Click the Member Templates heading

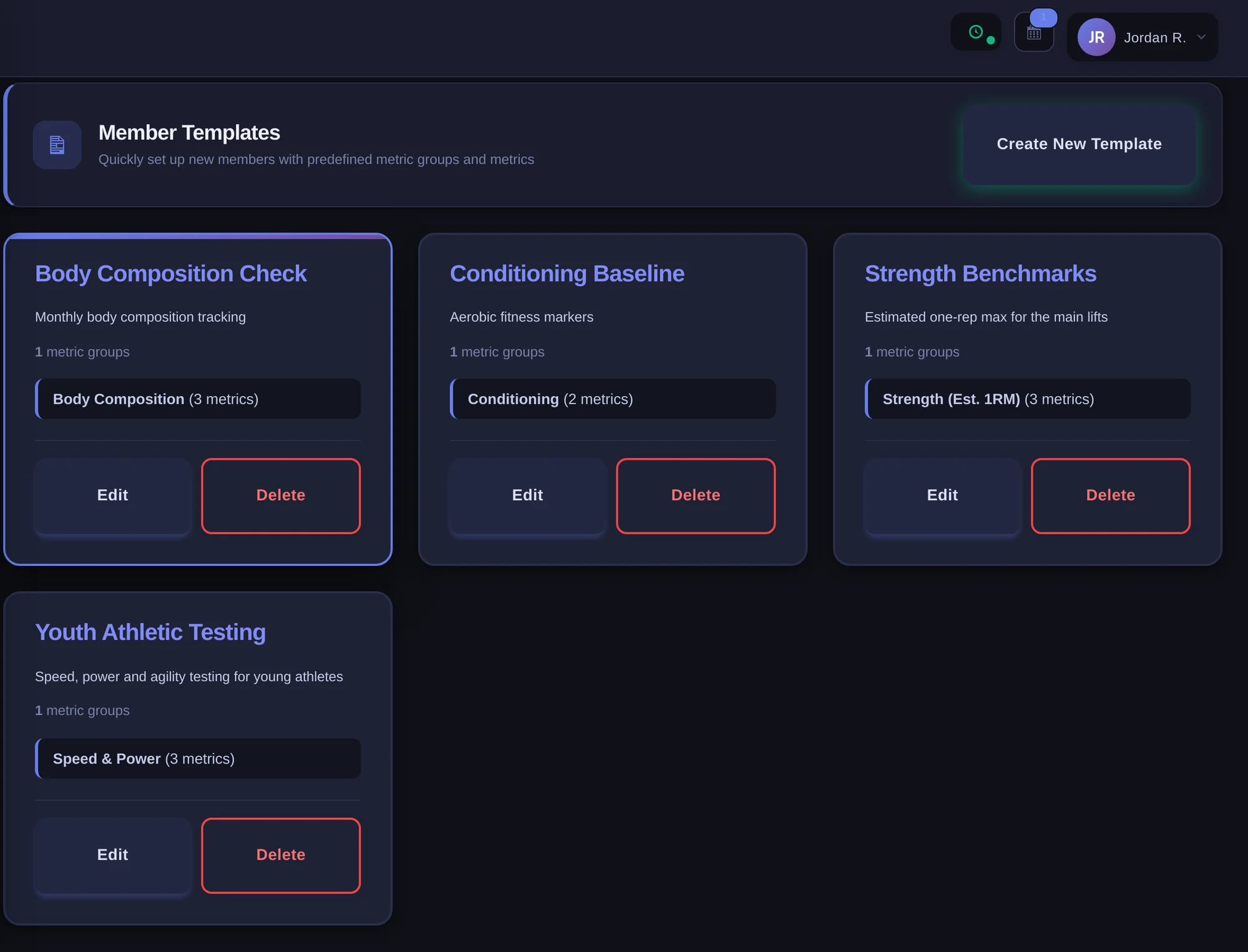[189, 133]
